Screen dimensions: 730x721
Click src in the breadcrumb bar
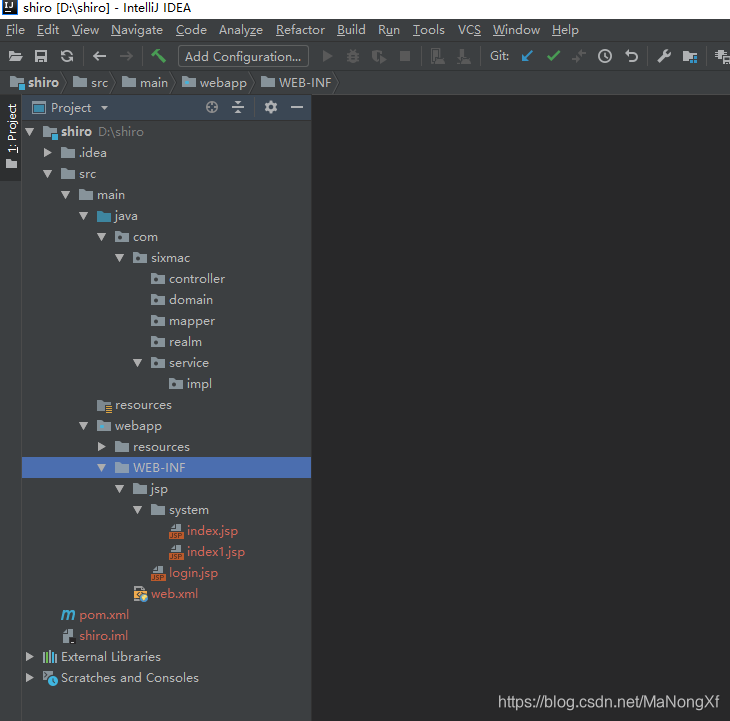tap(91, 83)
